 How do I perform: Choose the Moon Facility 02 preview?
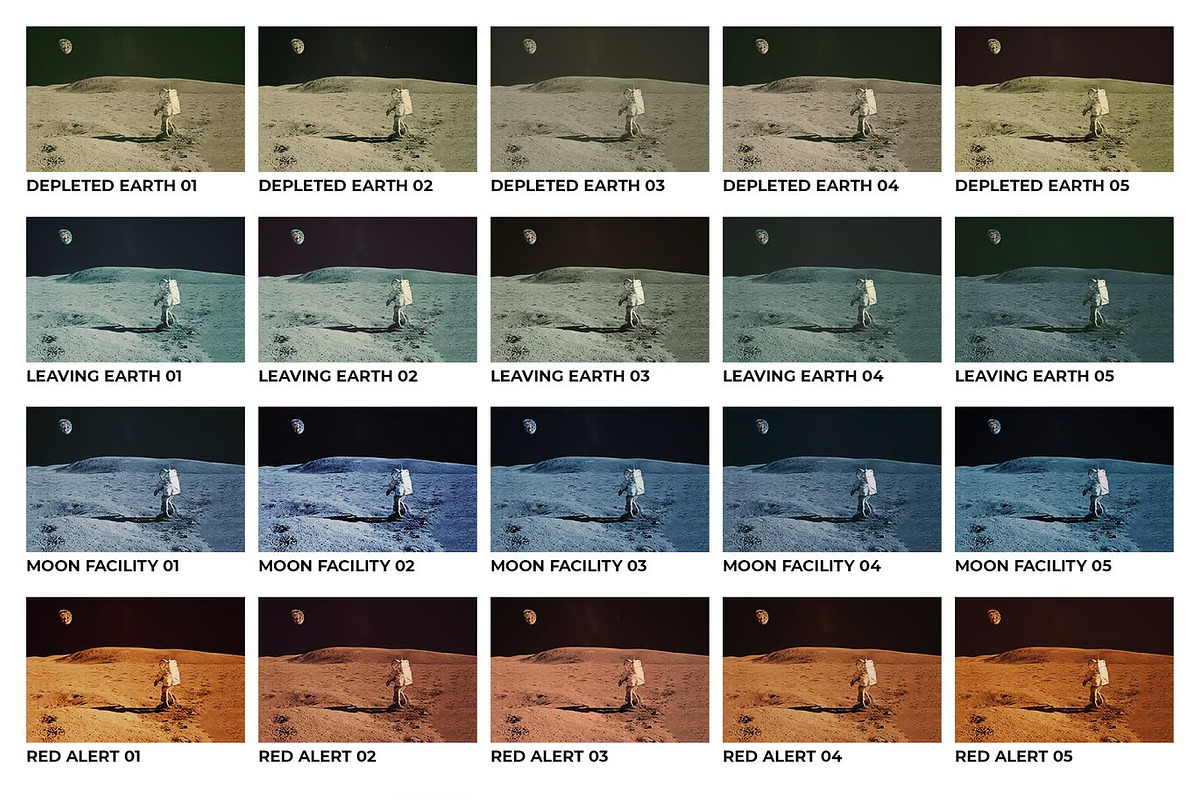(x=368, y=479)
